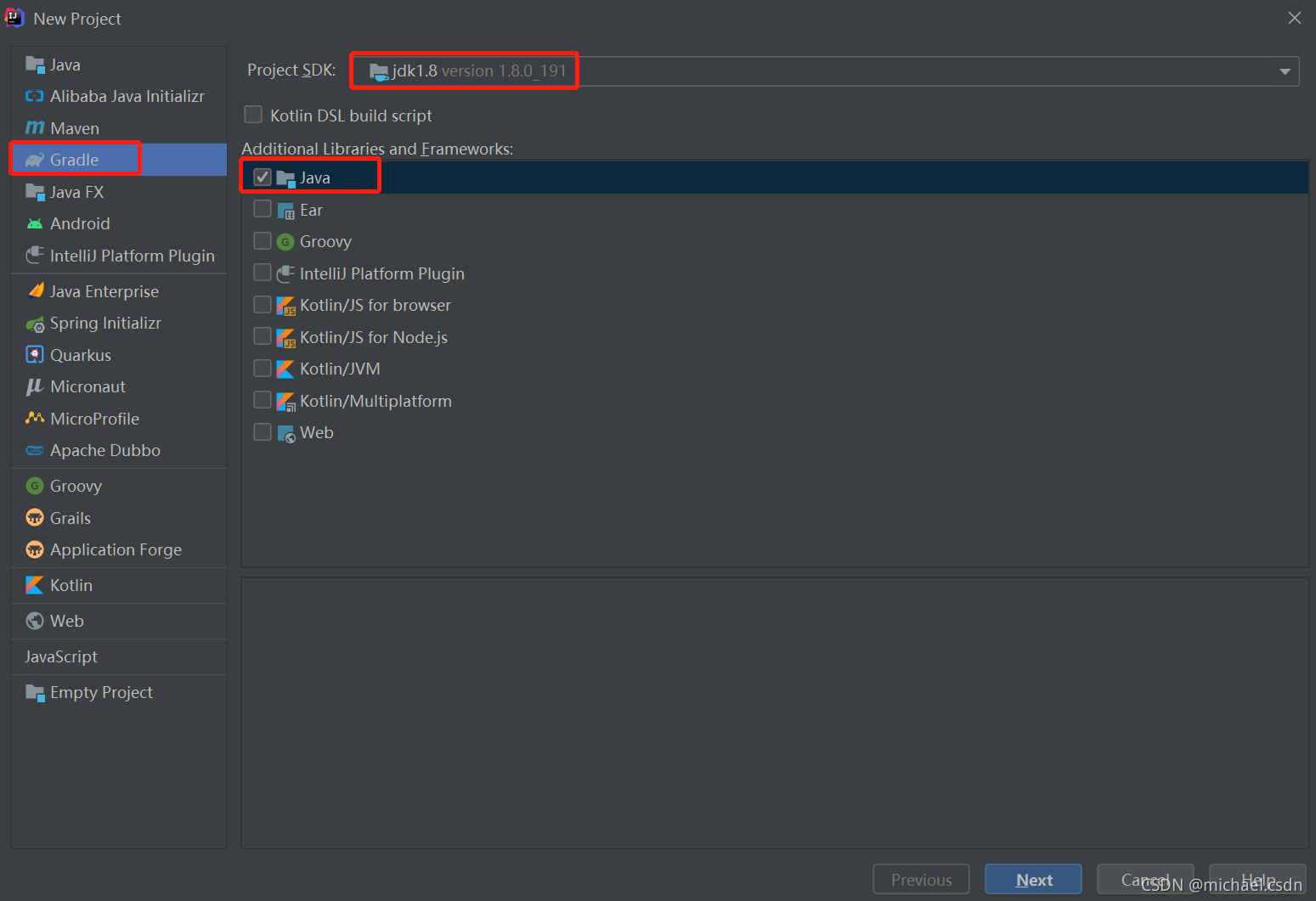This screenshot has width=1316, height=901.
Task: Close the New Project dialog
Action: (1294, 18)
